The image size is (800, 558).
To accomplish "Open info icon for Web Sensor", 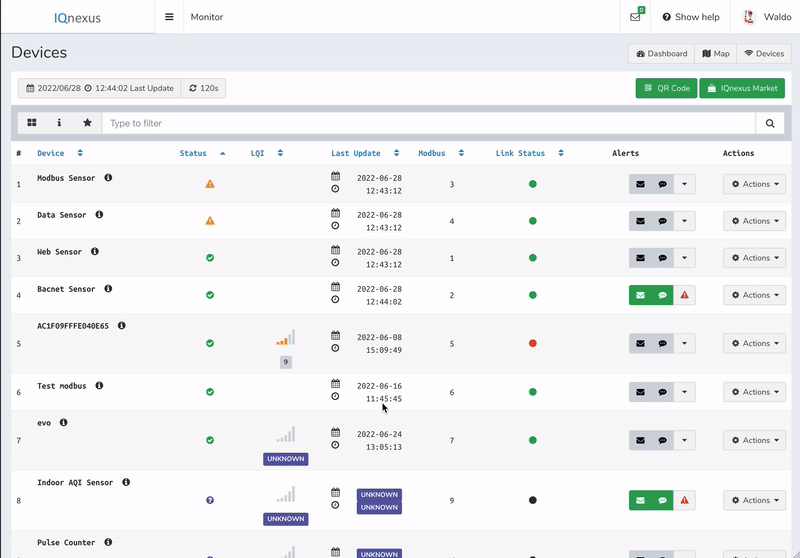I will pos(95,251).
